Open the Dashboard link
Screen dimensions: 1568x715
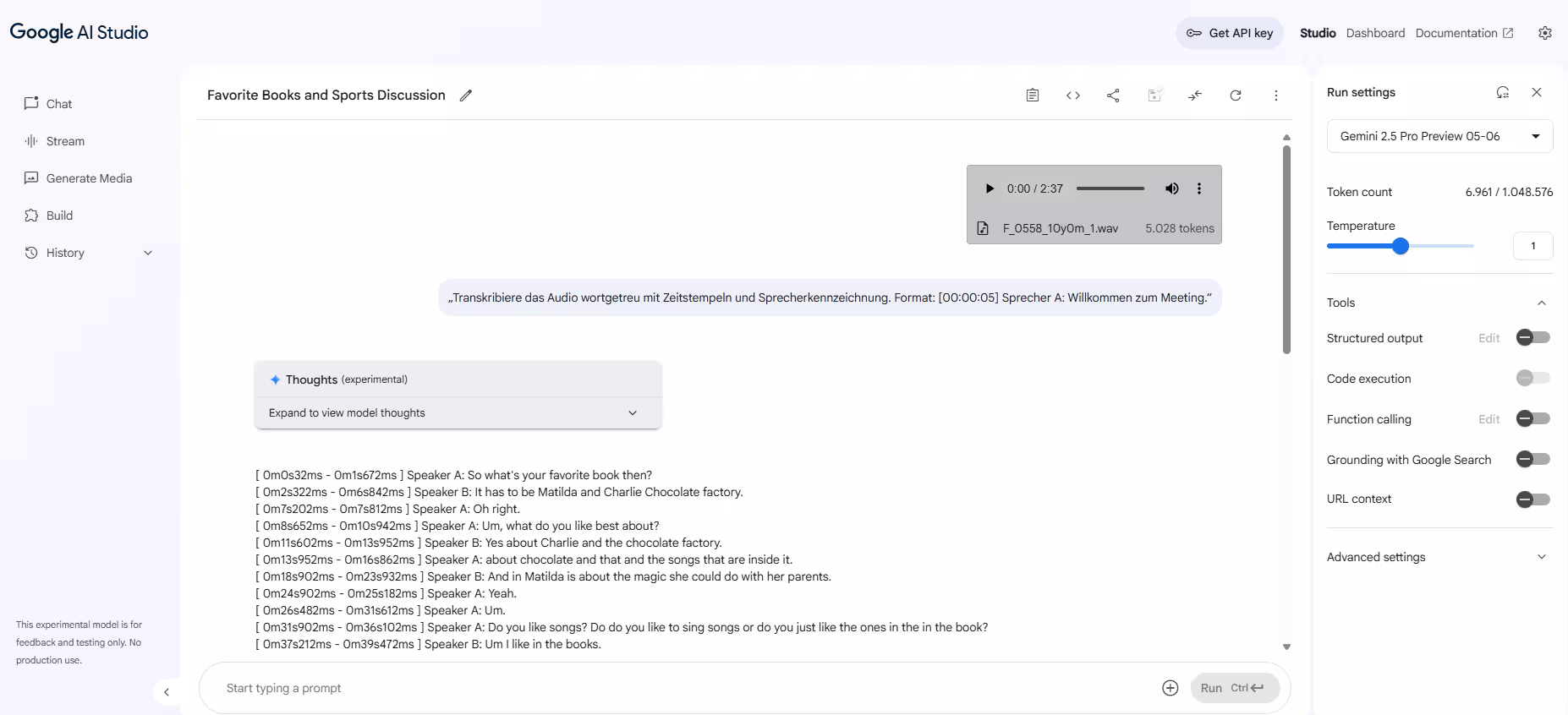click(x=1375, y=33)
